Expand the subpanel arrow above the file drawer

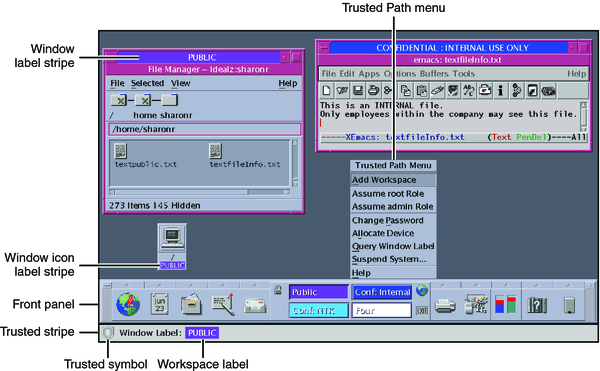(191, 285)
